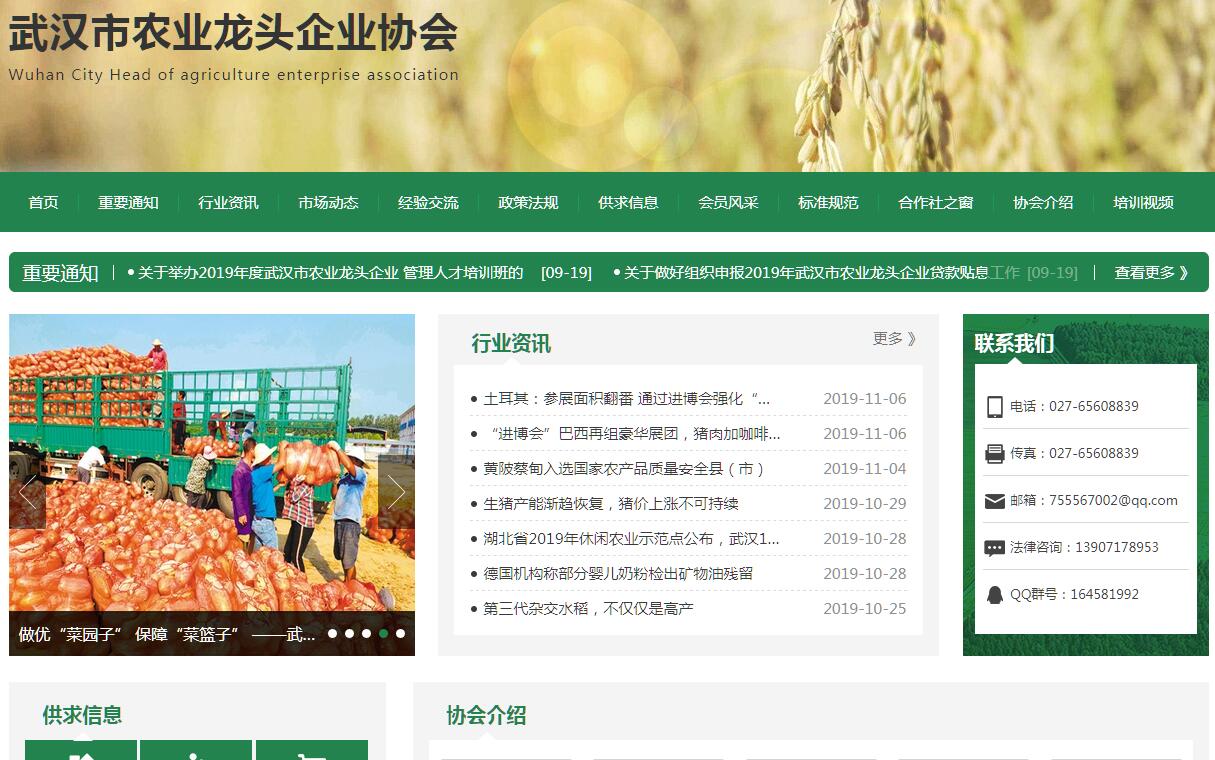This screenshot has height=760, width=1215.
Task: Select the third carousel dot indicator
Action: tap(366, 633)
